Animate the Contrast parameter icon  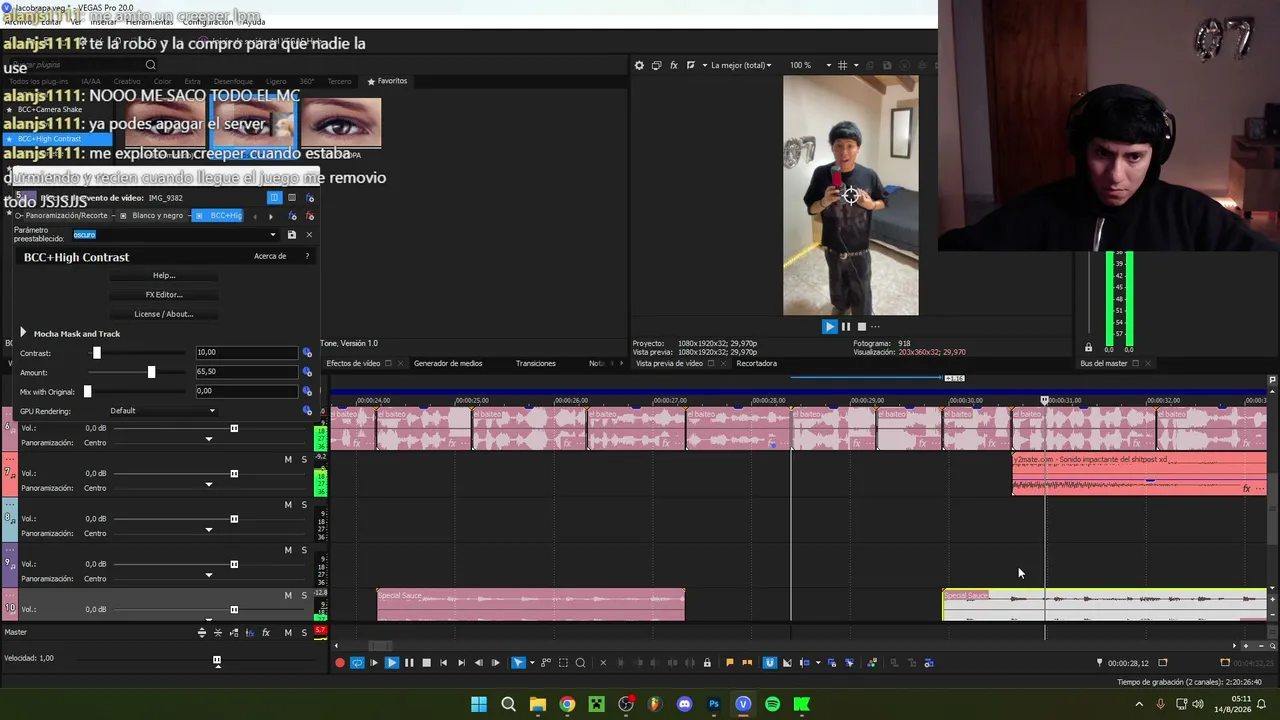(307, 353)
